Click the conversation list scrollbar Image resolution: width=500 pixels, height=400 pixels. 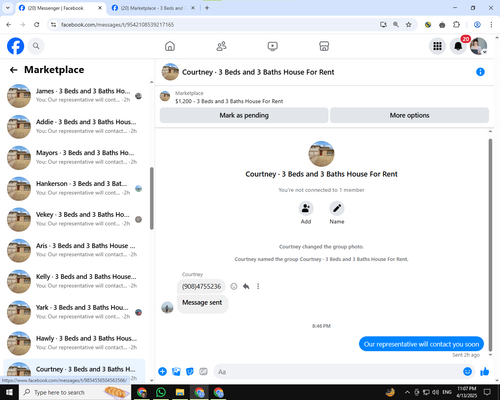(152, 198)
